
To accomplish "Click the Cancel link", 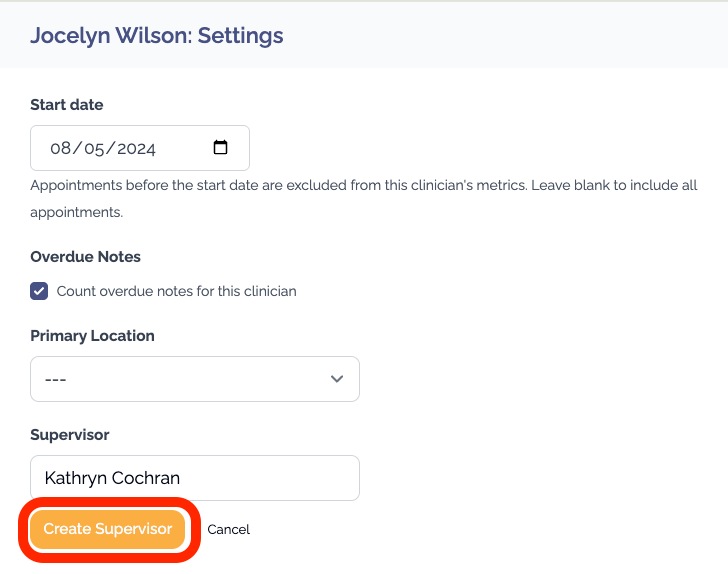I will (x=229, y=529).
